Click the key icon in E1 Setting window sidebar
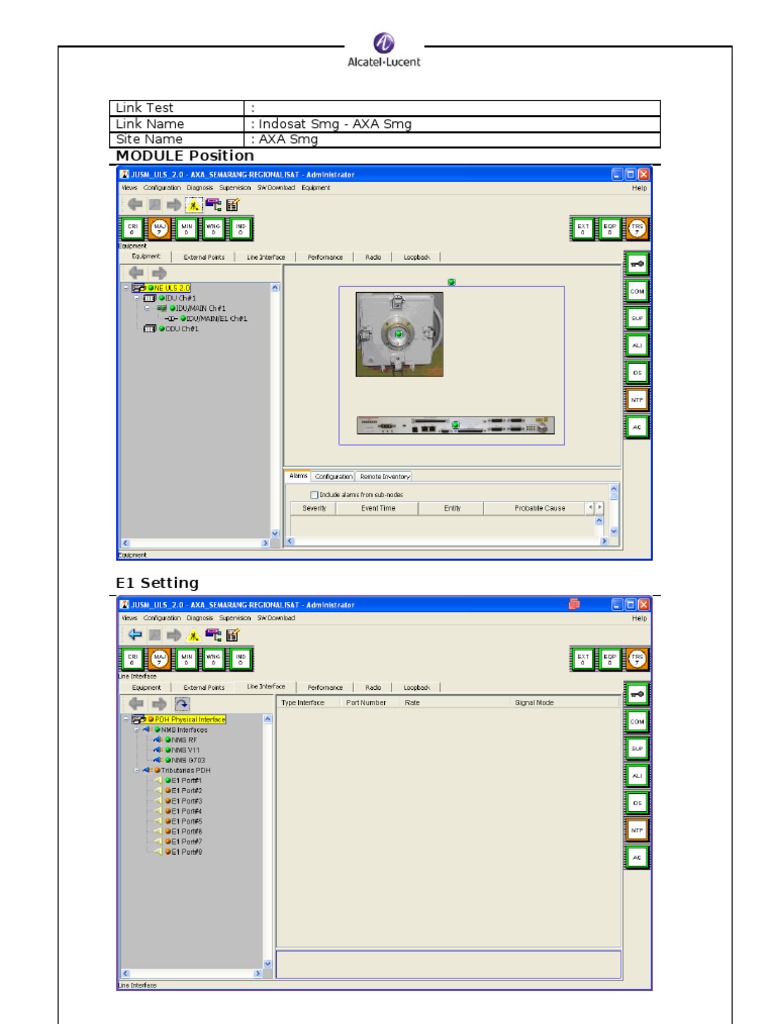The image size is (768, 1024). (x=637, y=694)
